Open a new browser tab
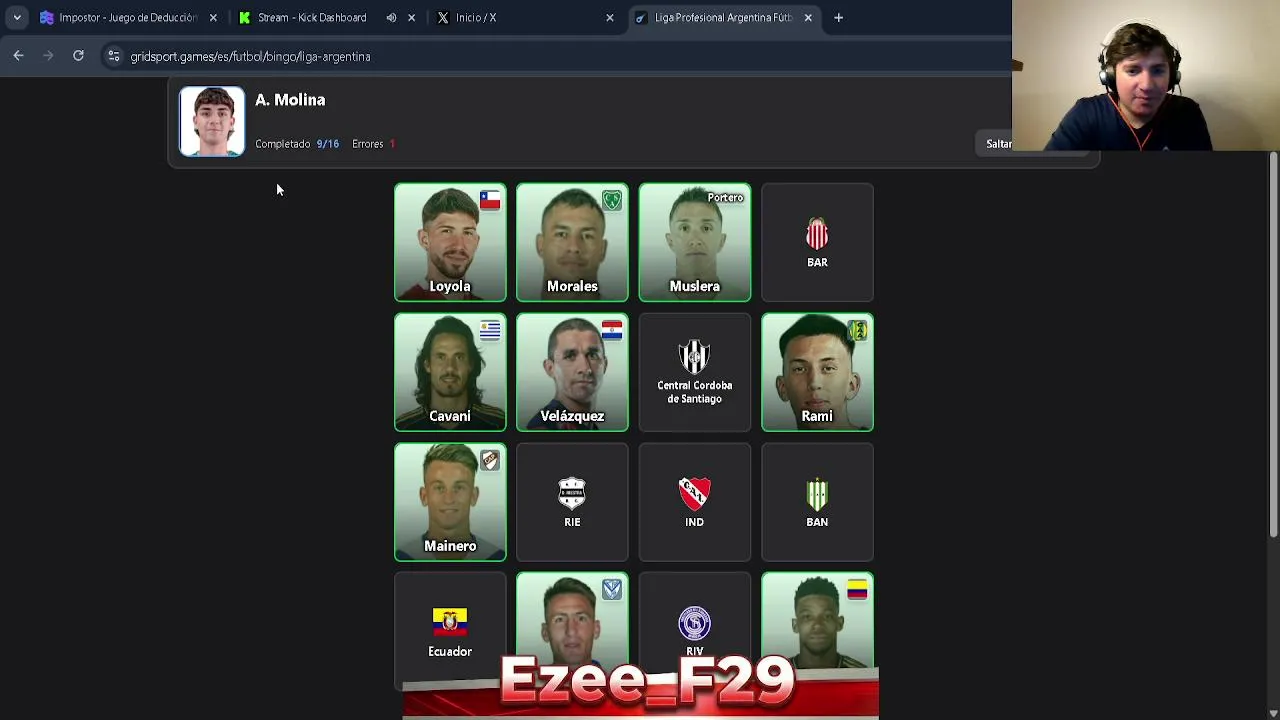 coord(839,17)
